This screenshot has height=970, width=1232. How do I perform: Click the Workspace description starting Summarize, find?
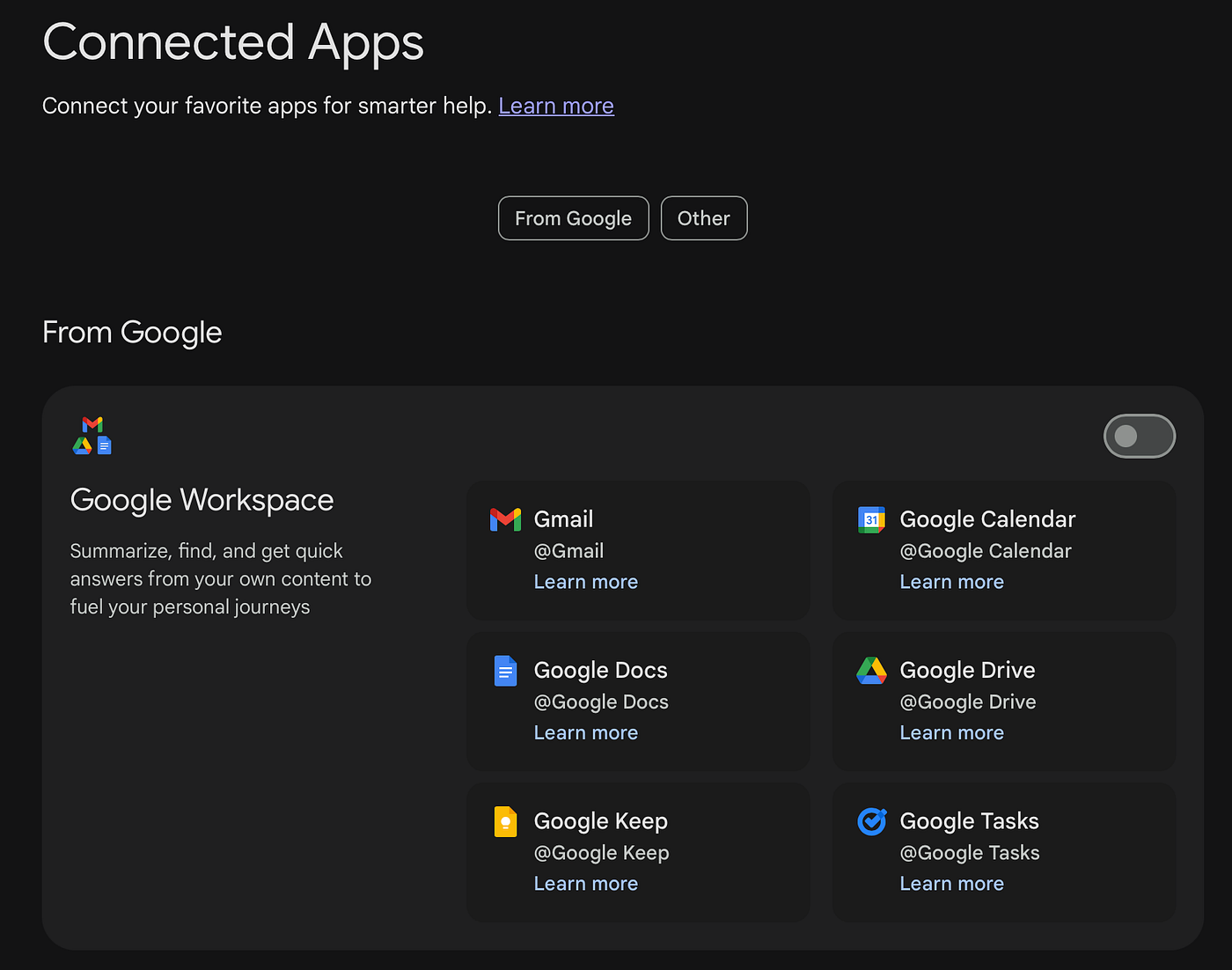pyautogui.click(x=221, y=579)
